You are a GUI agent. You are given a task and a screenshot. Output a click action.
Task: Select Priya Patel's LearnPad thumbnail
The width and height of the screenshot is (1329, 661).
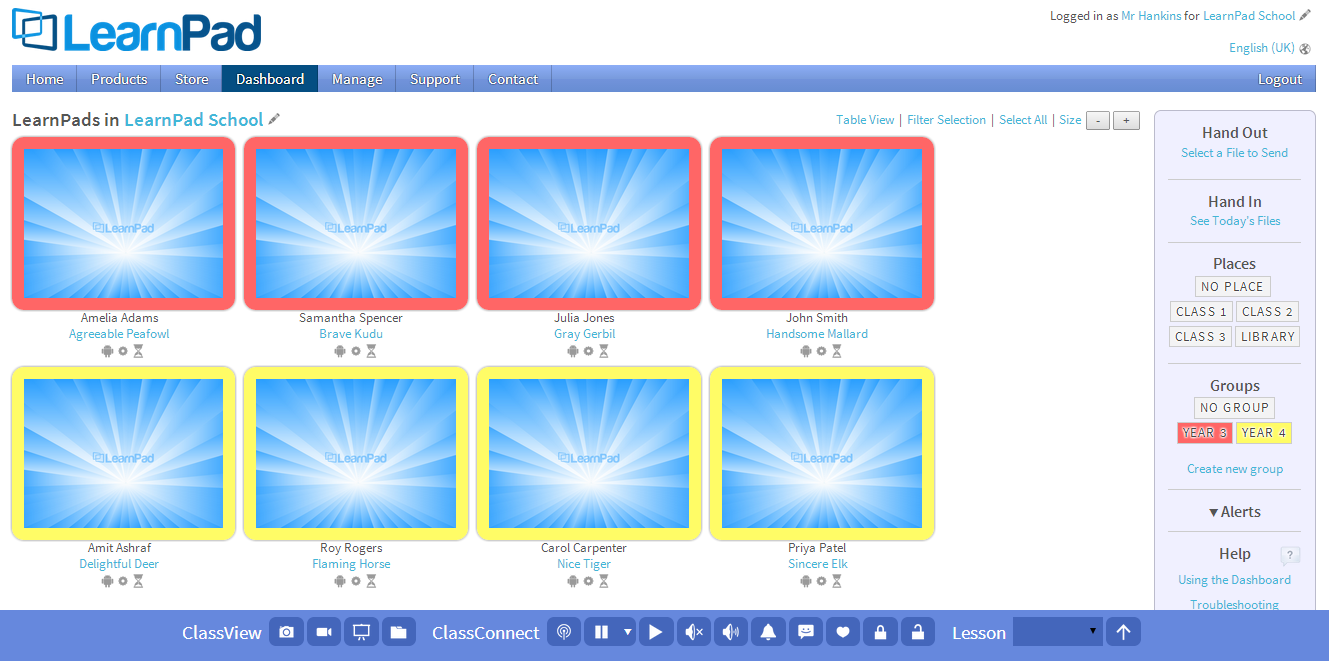tap(822, 453)
